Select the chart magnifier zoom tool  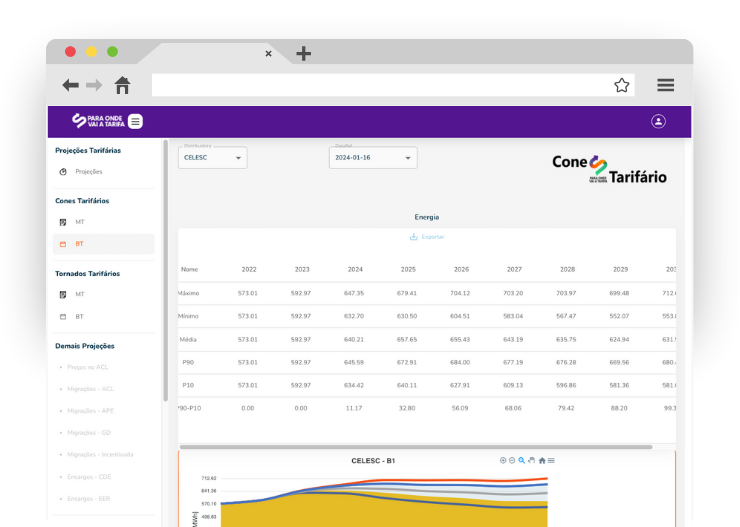tap(522, 460)
